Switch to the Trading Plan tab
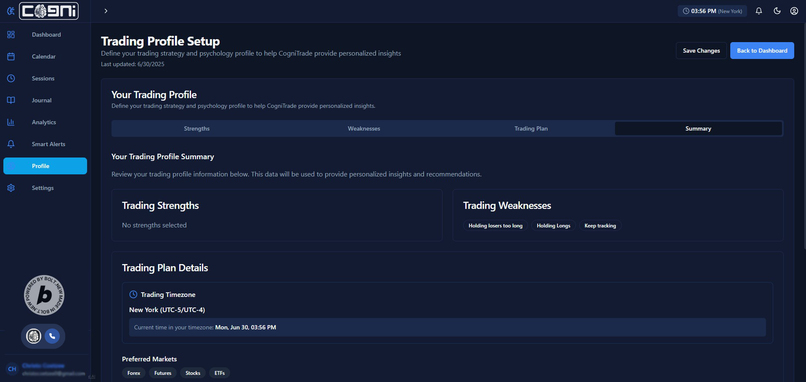Screen dimensions: 806x382 pos(531,129)
